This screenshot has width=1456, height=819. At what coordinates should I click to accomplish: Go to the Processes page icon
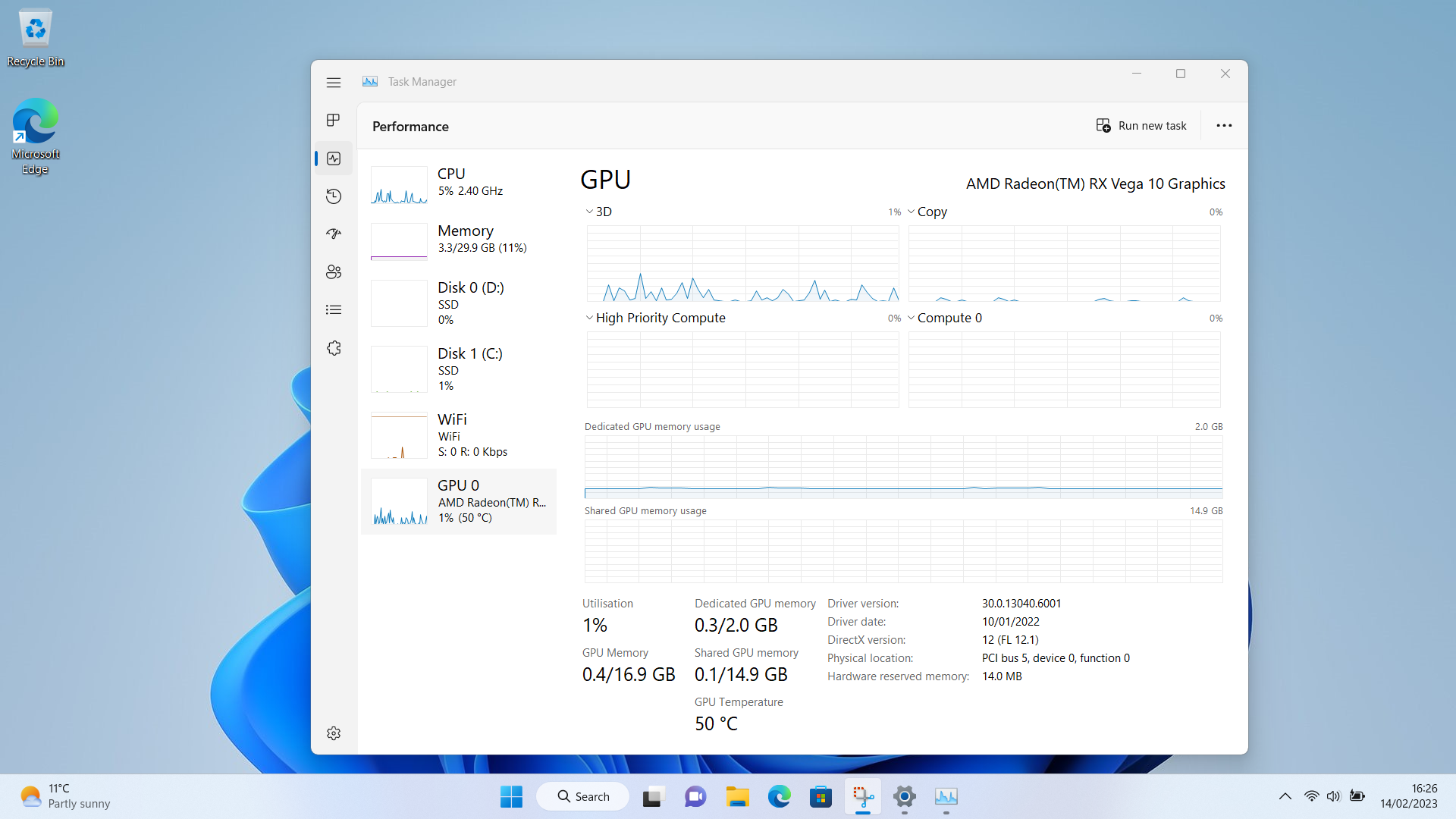[334, 120]
